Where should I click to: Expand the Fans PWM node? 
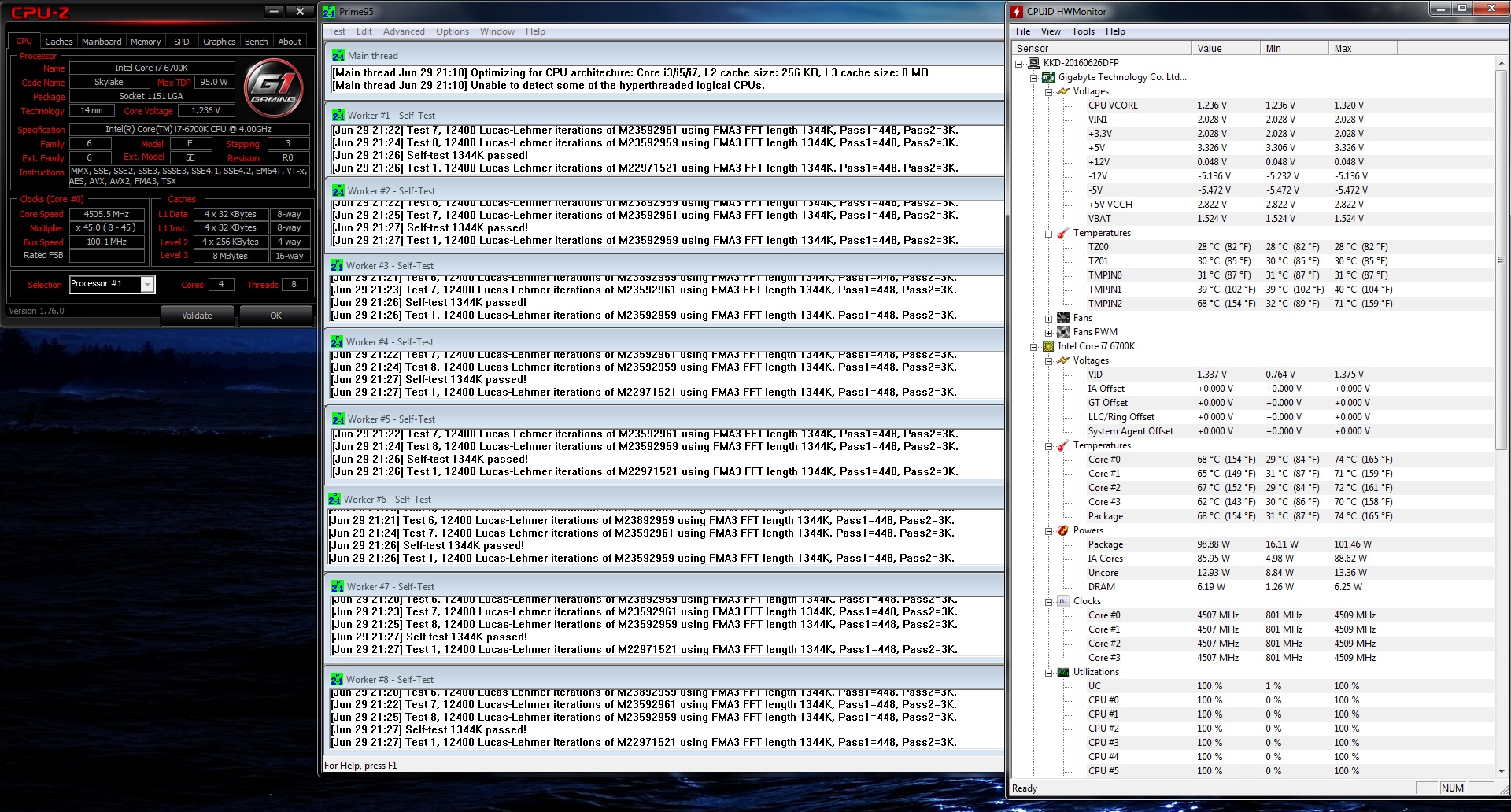1048,333
